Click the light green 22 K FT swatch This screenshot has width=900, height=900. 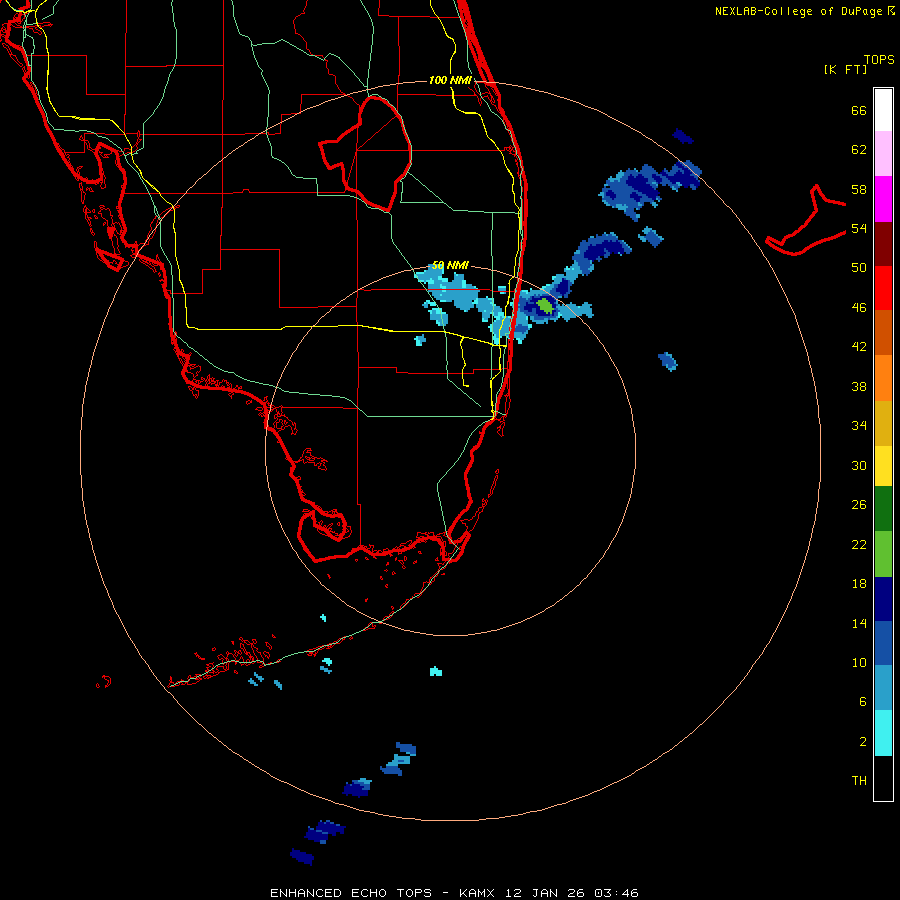(x=883, y=554)
